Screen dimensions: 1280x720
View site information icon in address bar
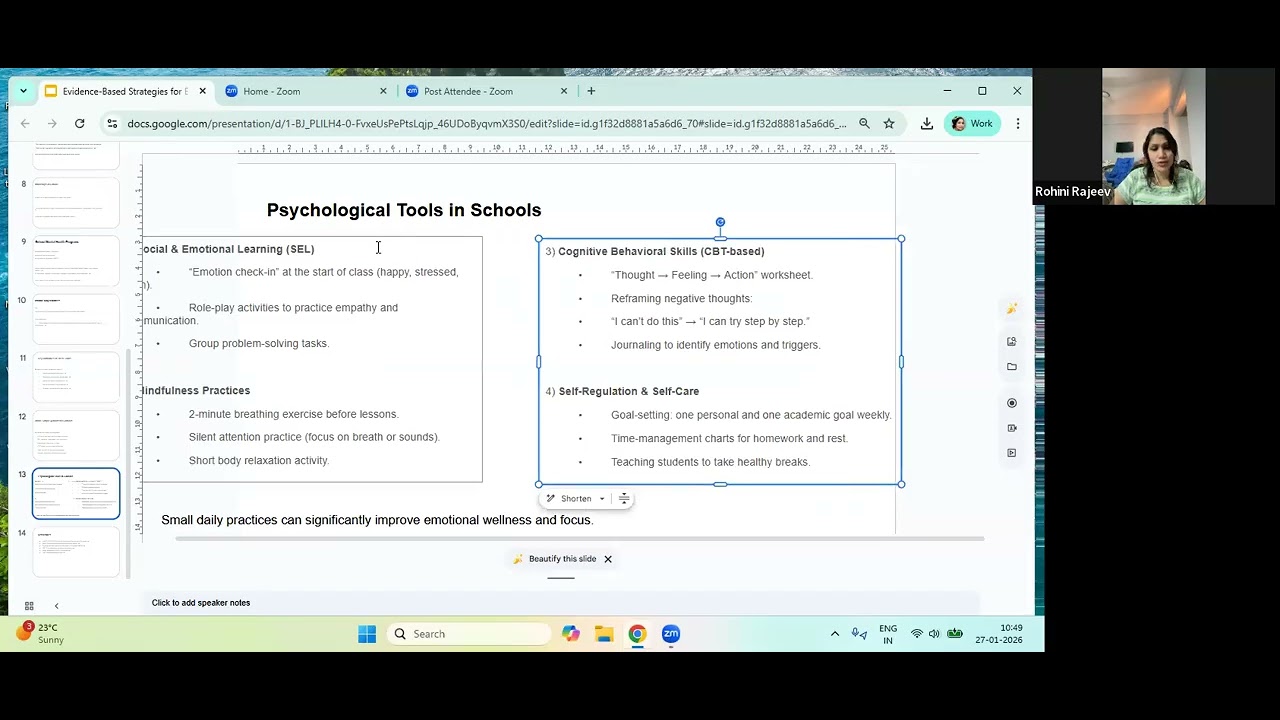[x=113, y=124]
